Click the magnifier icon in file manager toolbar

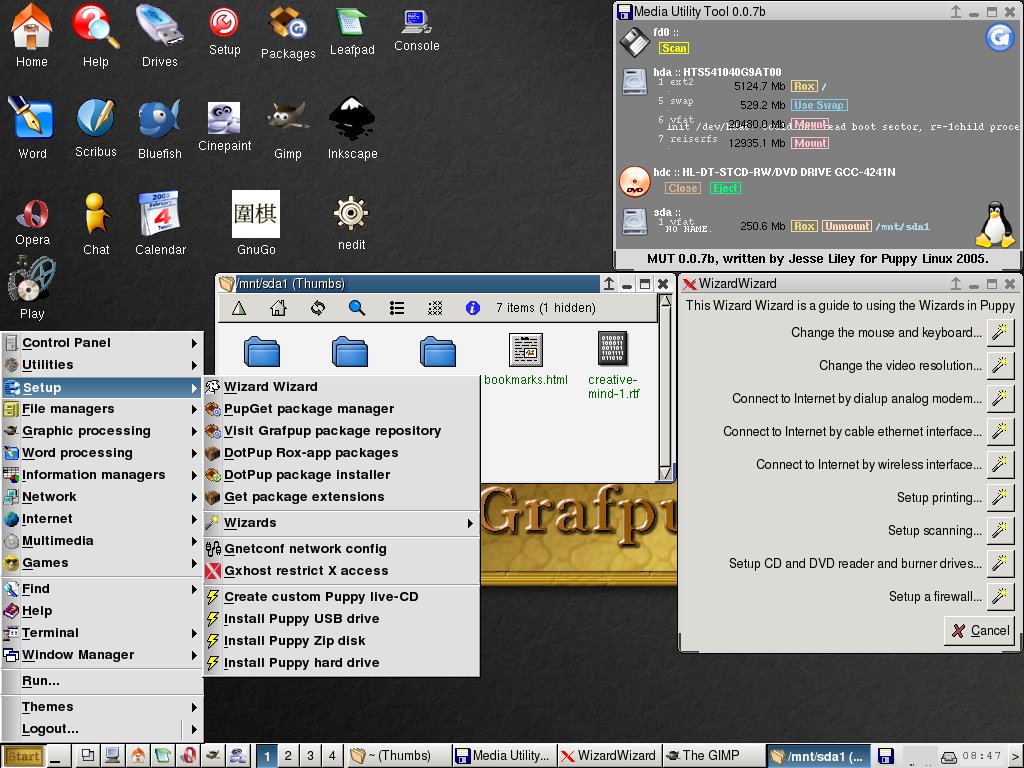pos(357,308)
